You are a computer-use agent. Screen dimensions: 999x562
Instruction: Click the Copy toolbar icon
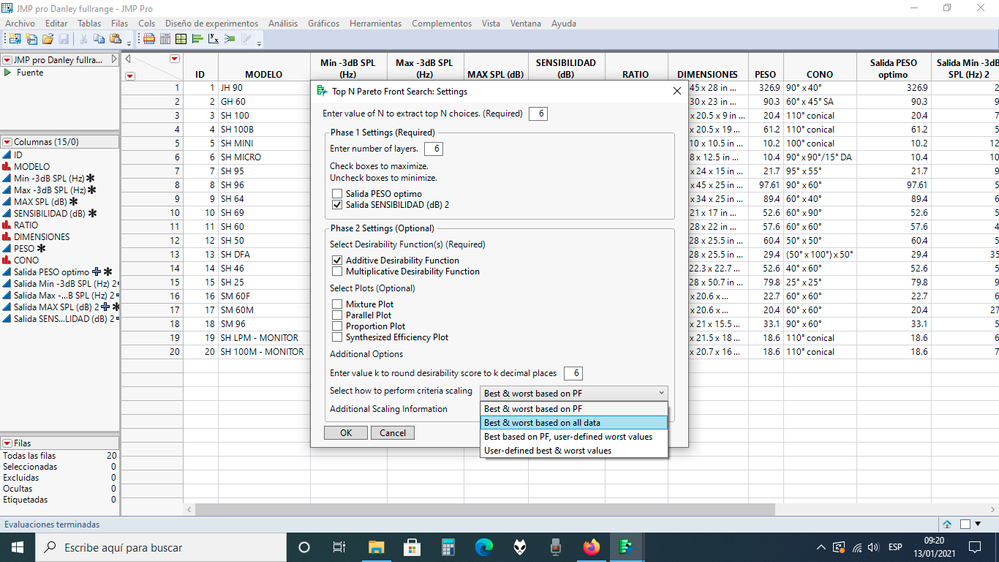coord(99,39)
